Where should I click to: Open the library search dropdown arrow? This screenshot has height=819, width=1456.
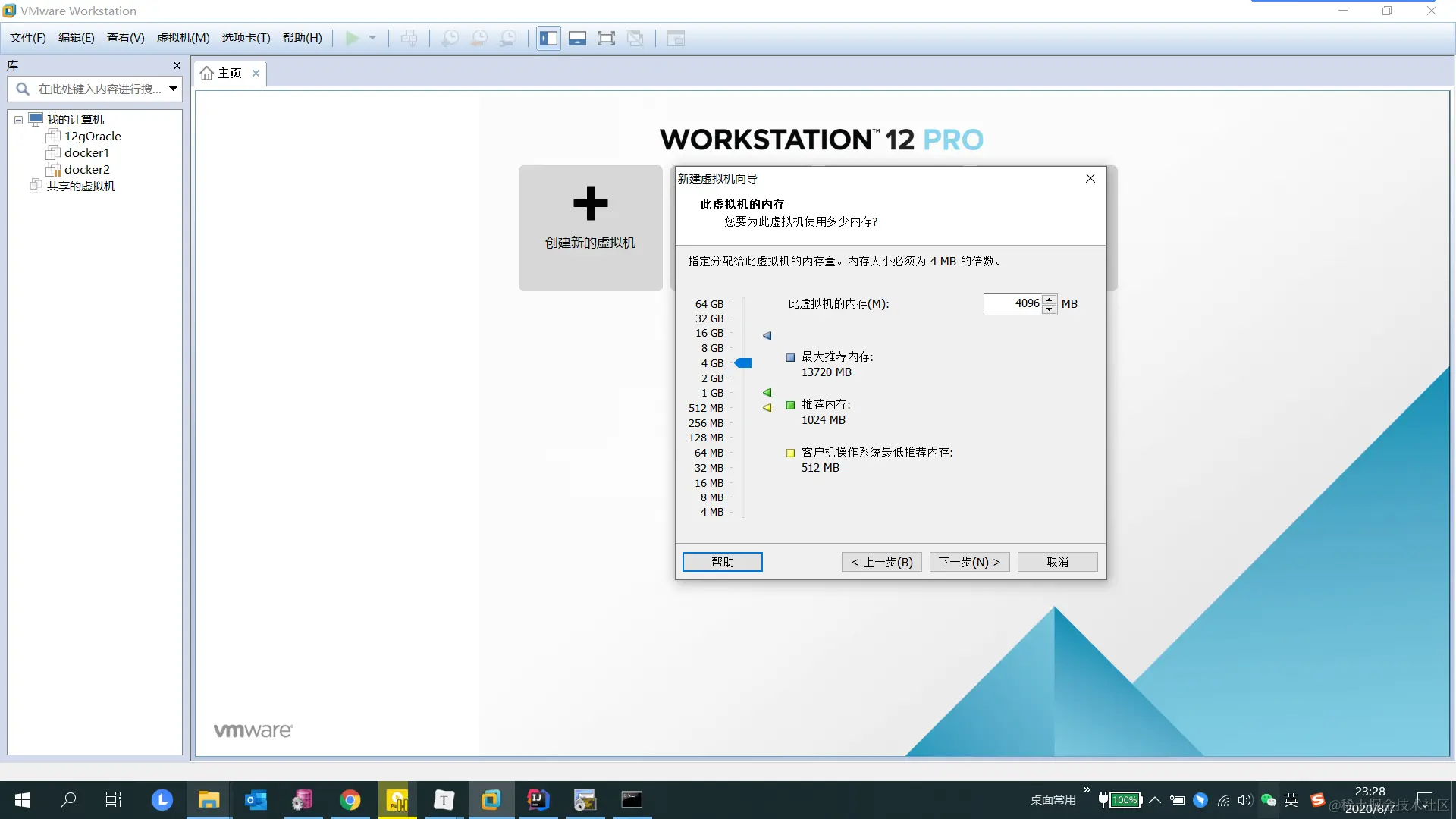click(x=173, y=89)
